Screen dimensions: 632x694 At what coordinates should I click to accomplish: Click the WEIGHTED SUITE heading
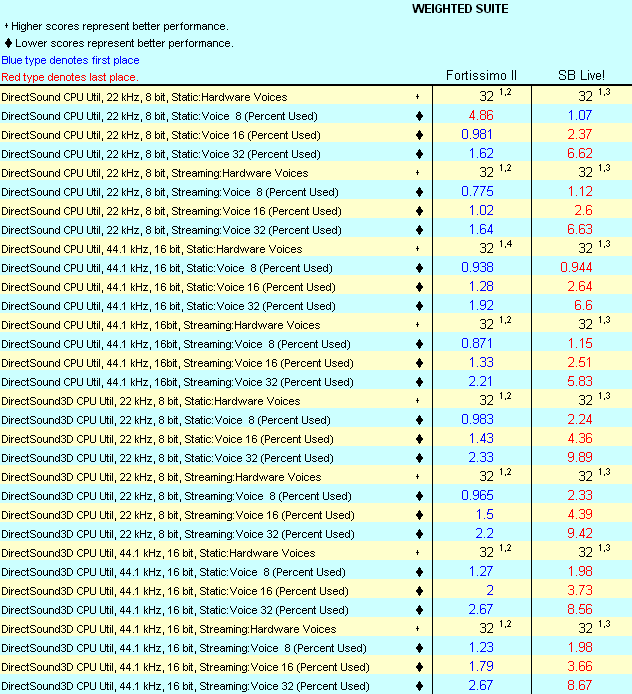click(460, 9)
